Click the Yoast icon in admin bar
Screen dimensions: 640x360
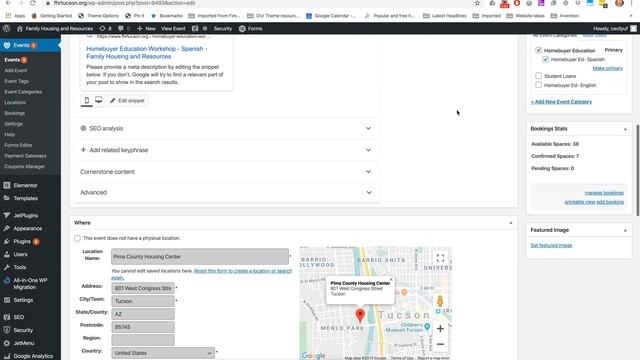[x=195, y=29]
